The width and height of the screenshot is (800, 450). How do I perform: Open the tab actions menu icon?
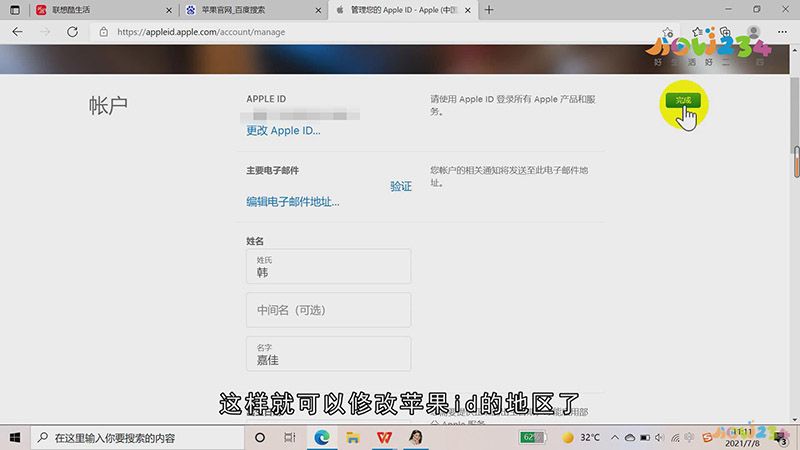(x=14, y=10)
